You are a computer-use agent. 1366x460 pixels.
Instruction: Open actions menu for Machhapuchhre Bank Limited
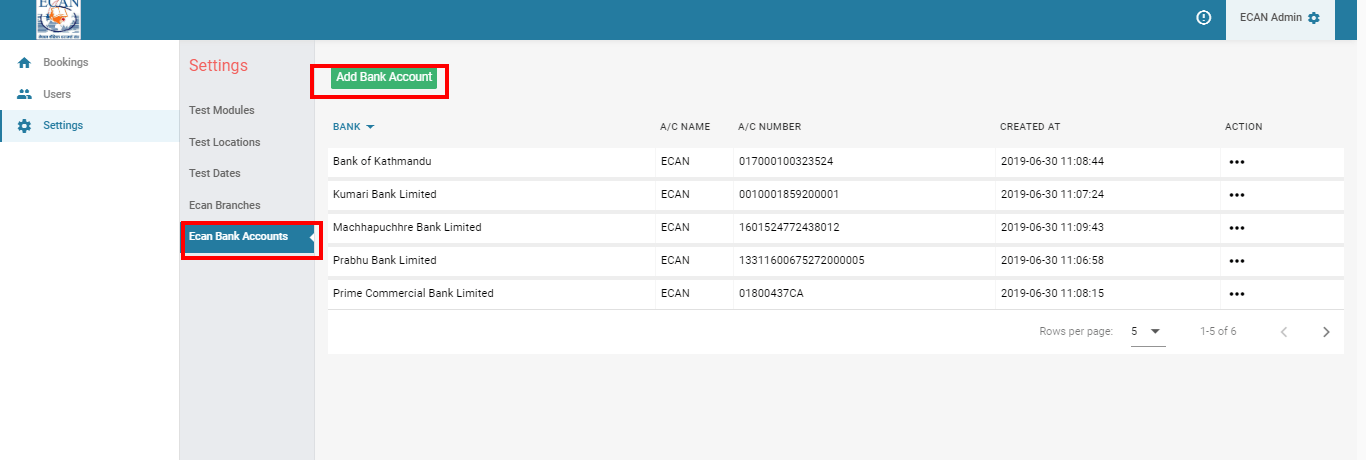pos(1237,228)
